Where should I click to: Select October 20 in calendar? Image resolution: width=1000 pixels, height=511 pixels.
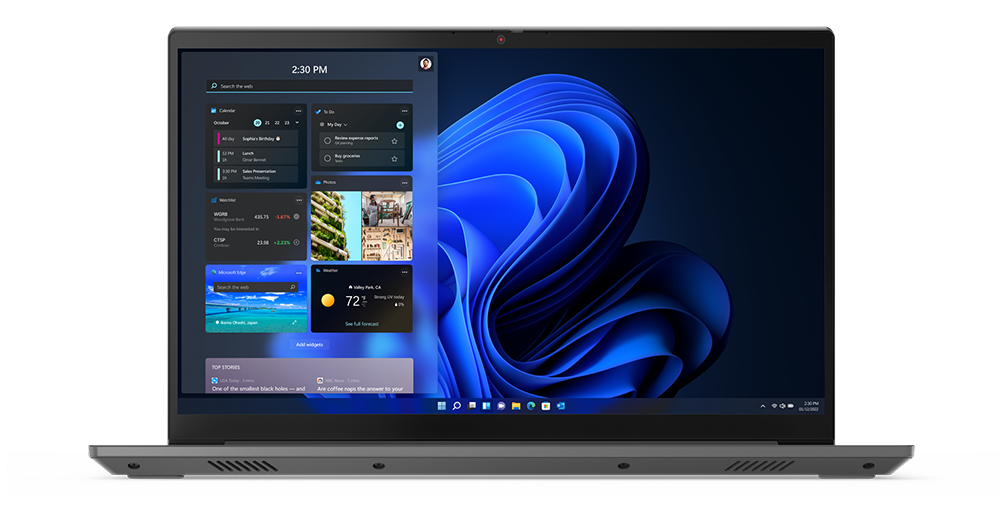pos(258,122)
